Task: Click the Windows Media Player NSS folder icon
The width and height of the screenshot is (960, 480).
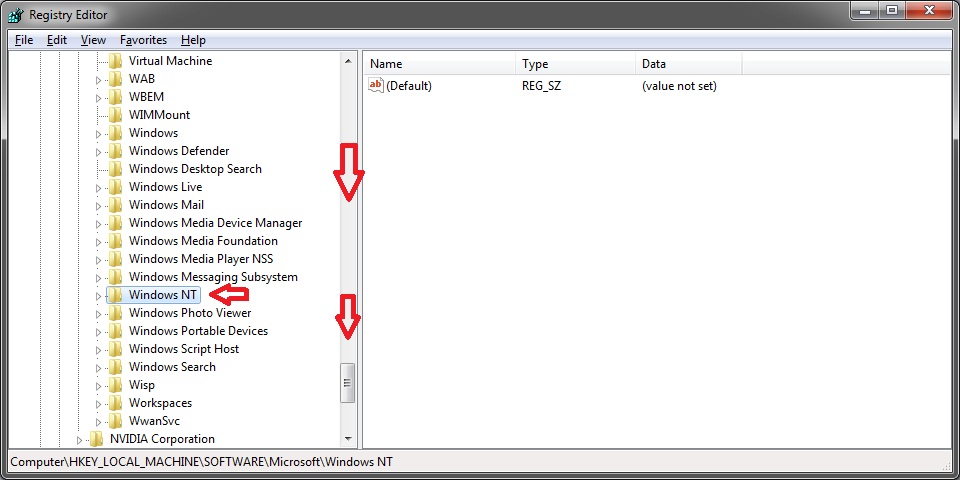Action: click(x=115, y=259)
